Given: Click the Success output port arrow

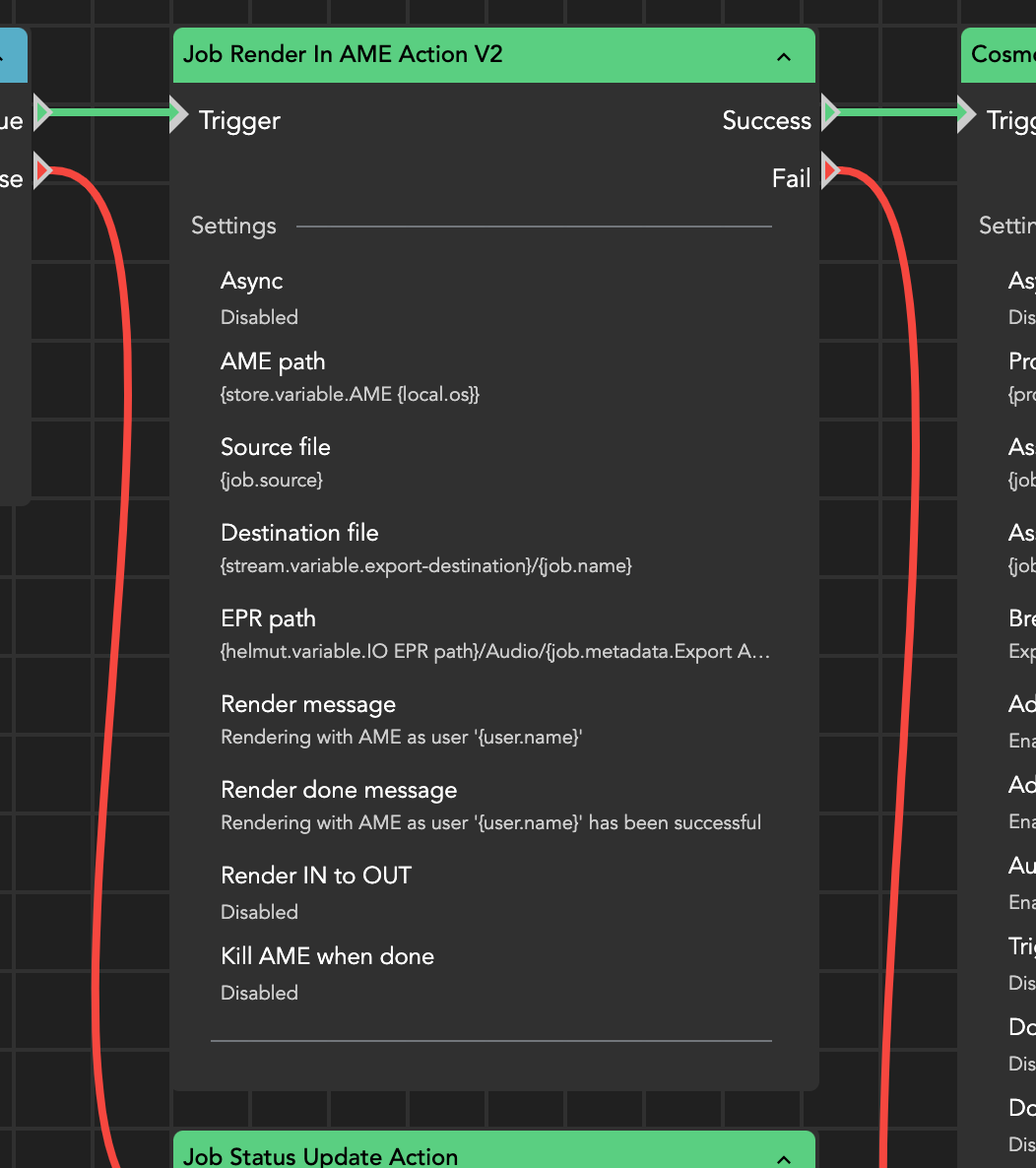Looking at the screenshot, I should coord(829,113).
